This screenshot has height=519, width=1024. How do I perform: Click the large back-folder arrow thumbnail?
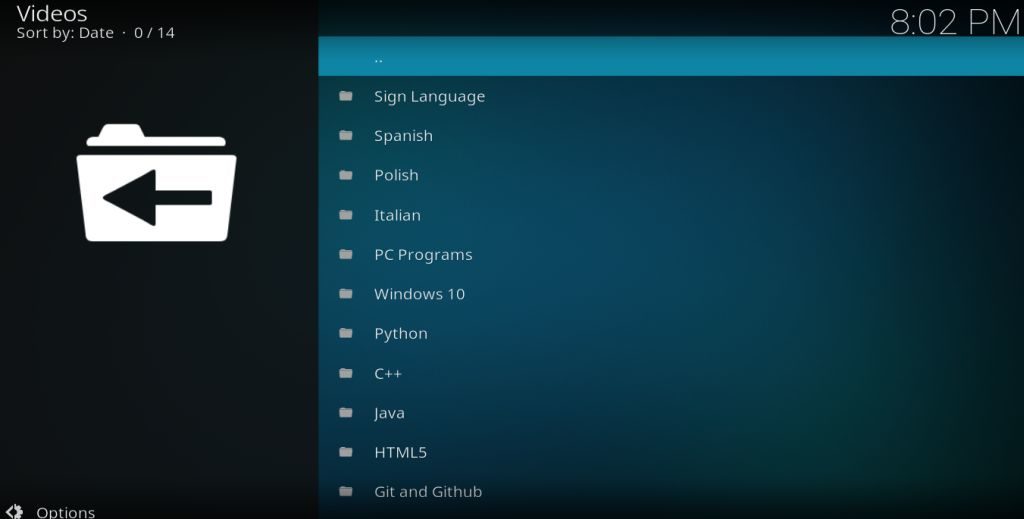(x=156, y=183)
